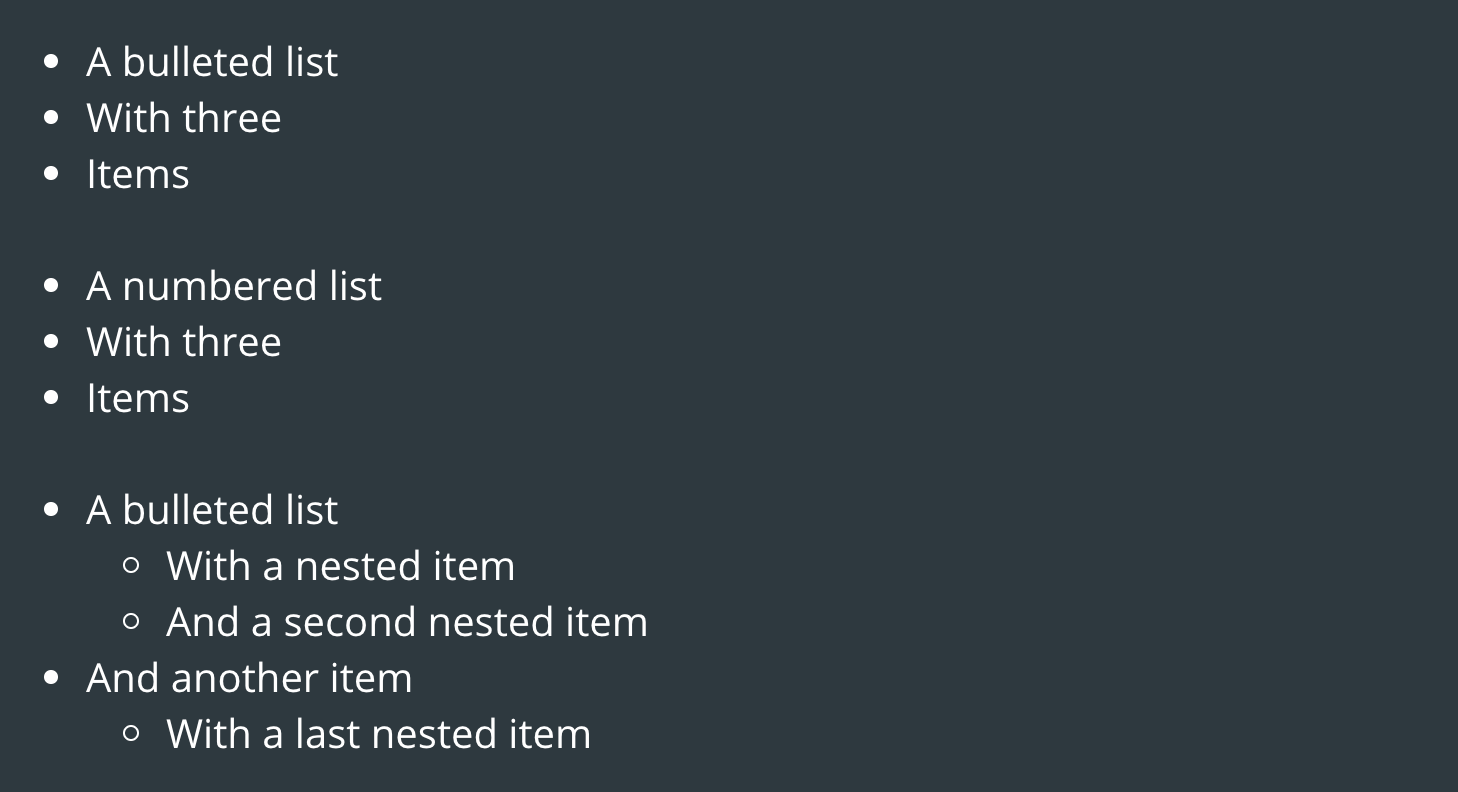The image size is (1458, 792).
Task: Click hollow bullet beside 'And a second nested item'
Action: point(131,622)
